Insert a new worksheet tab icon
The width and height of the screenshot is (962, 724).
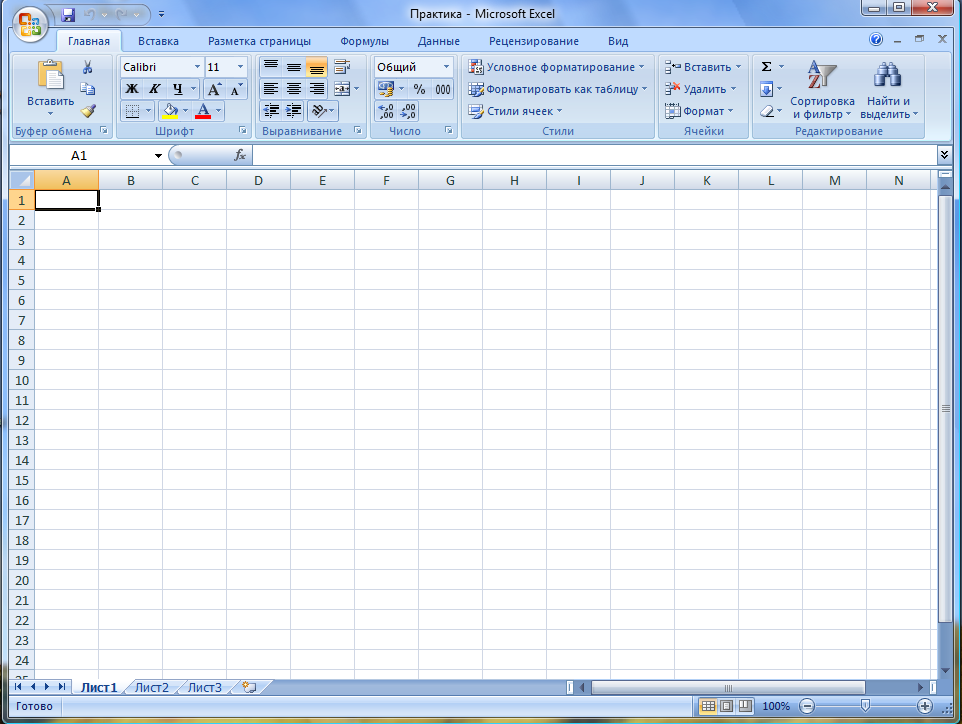[248, 687]
